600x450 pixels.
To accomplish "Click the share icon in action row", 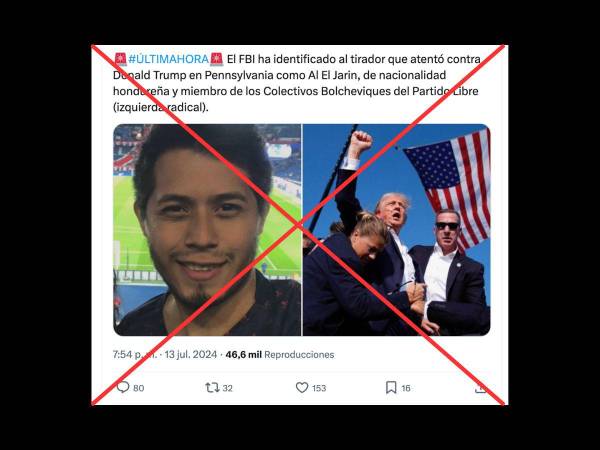I will (481, 388).
